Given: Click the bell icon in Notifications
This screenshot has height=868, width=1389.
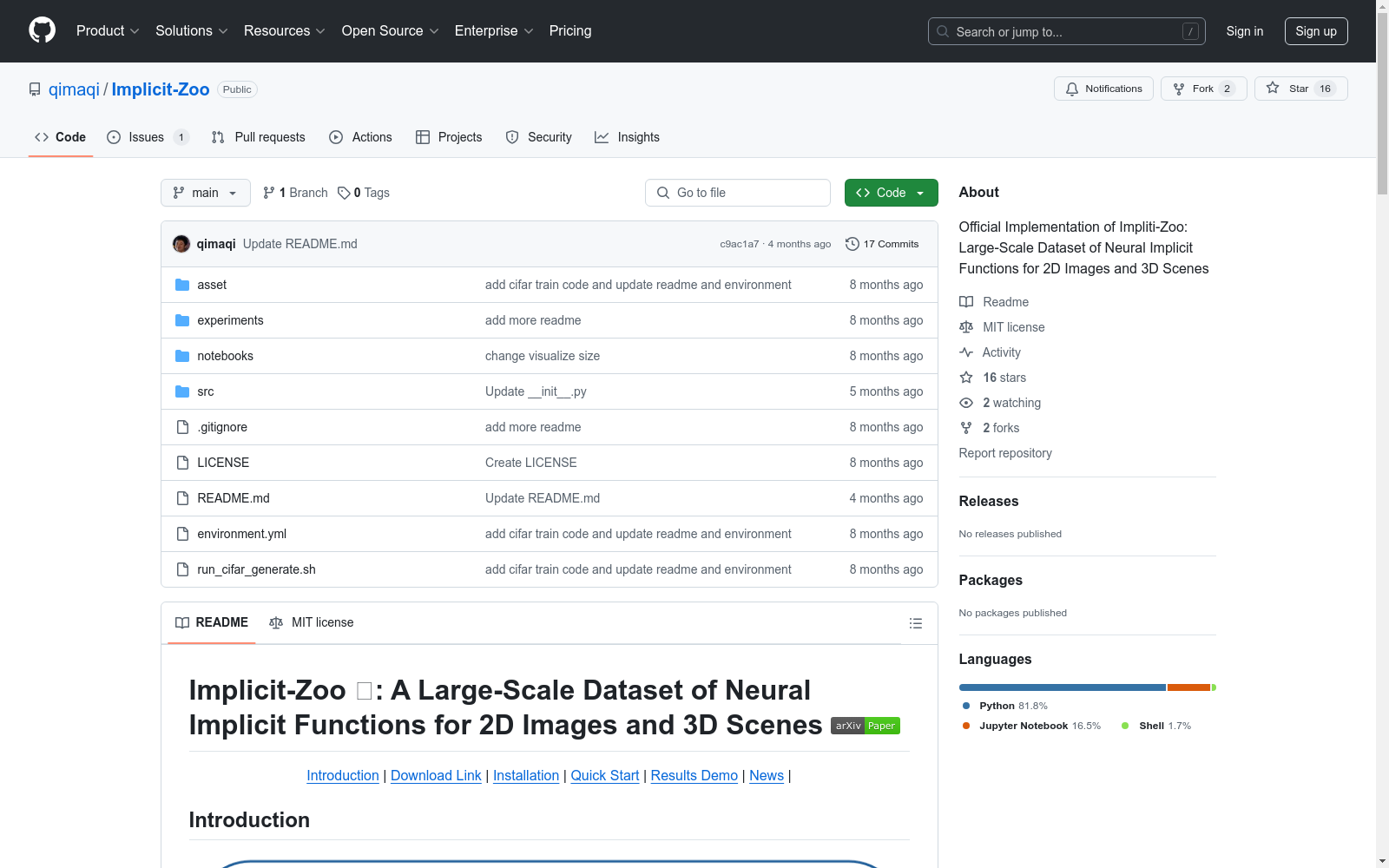Looking at the screenshot, I should [1072, 89].
